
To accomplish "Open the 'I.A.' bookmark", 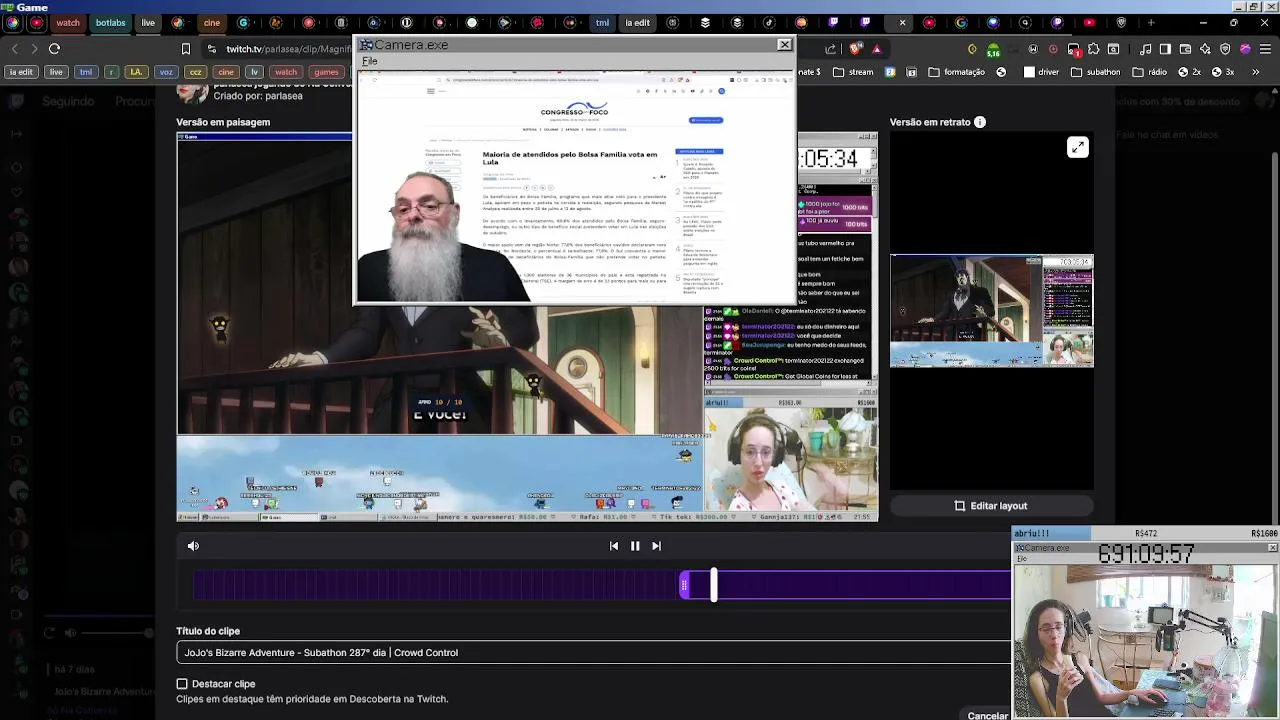I will point(137,72).
